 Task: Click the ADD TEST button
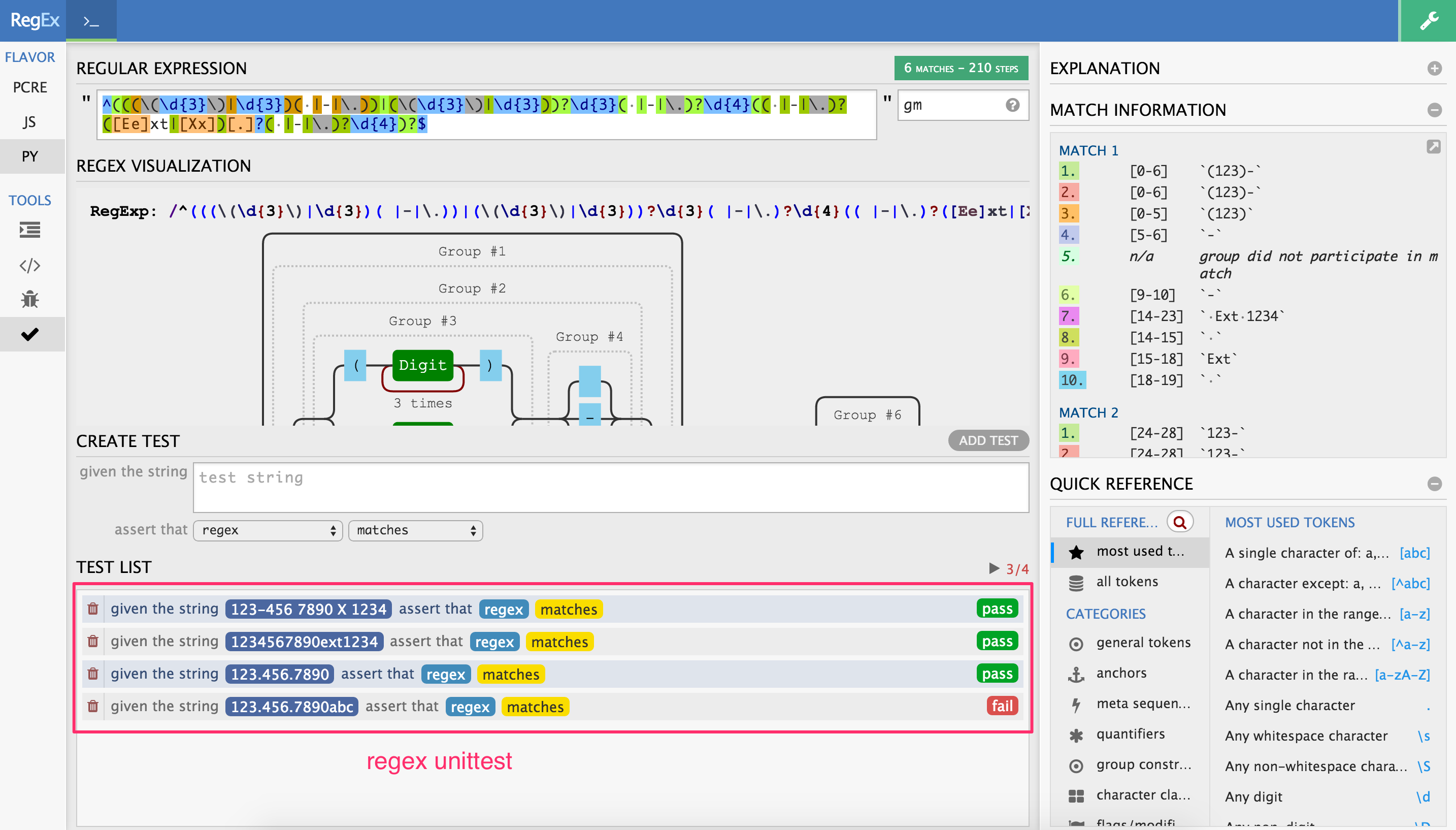click(988, 440)
